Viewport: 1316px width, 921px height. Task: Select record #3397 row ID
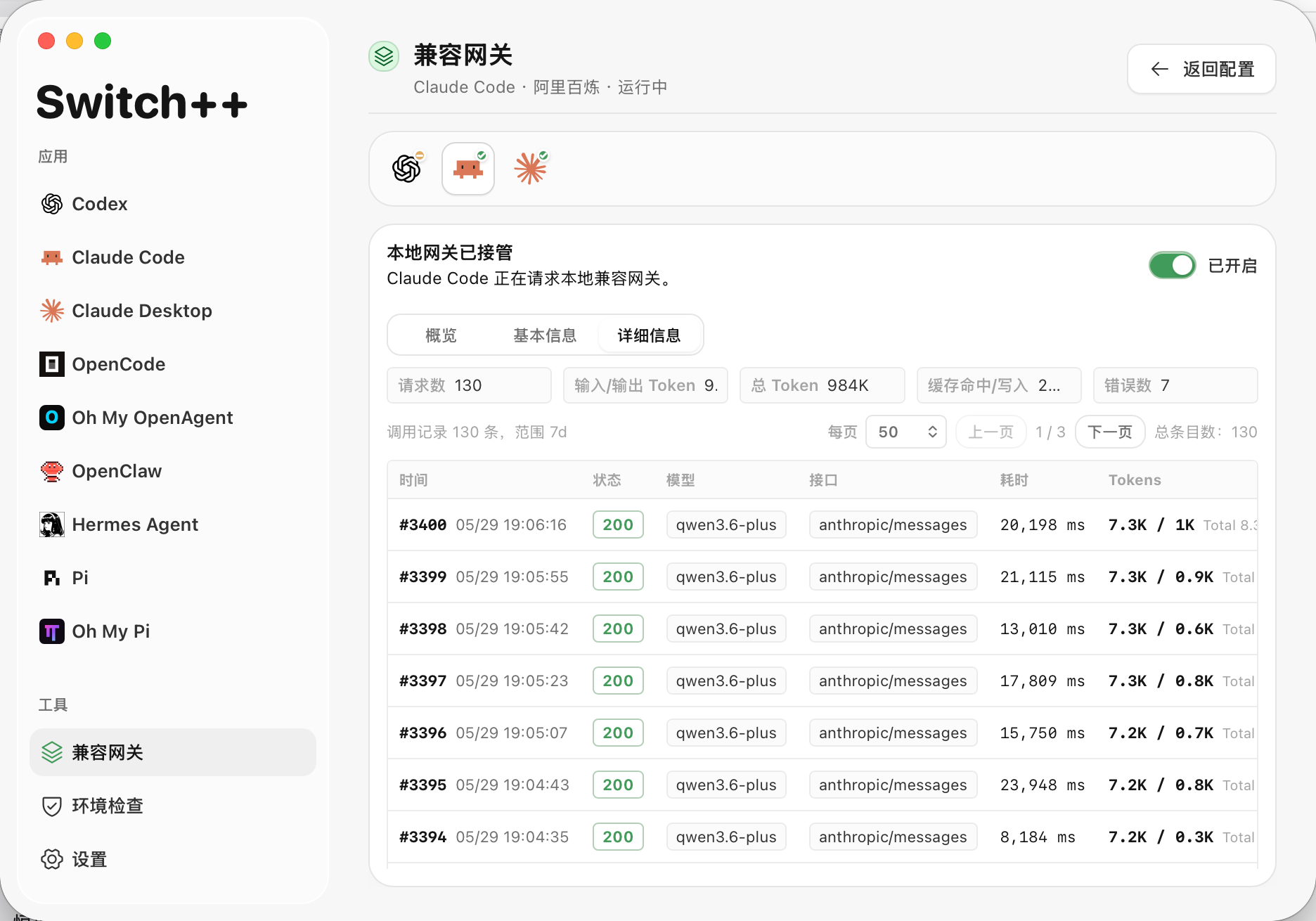[x=422, y=681]
